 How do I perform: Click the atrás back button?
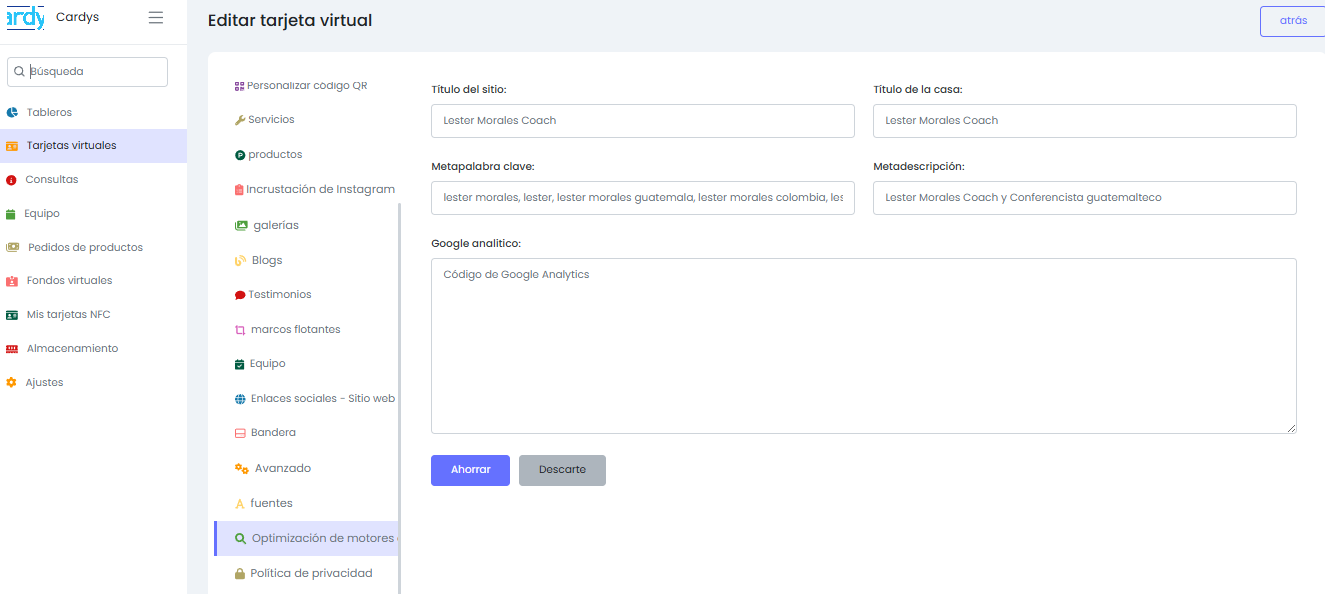1292,21
